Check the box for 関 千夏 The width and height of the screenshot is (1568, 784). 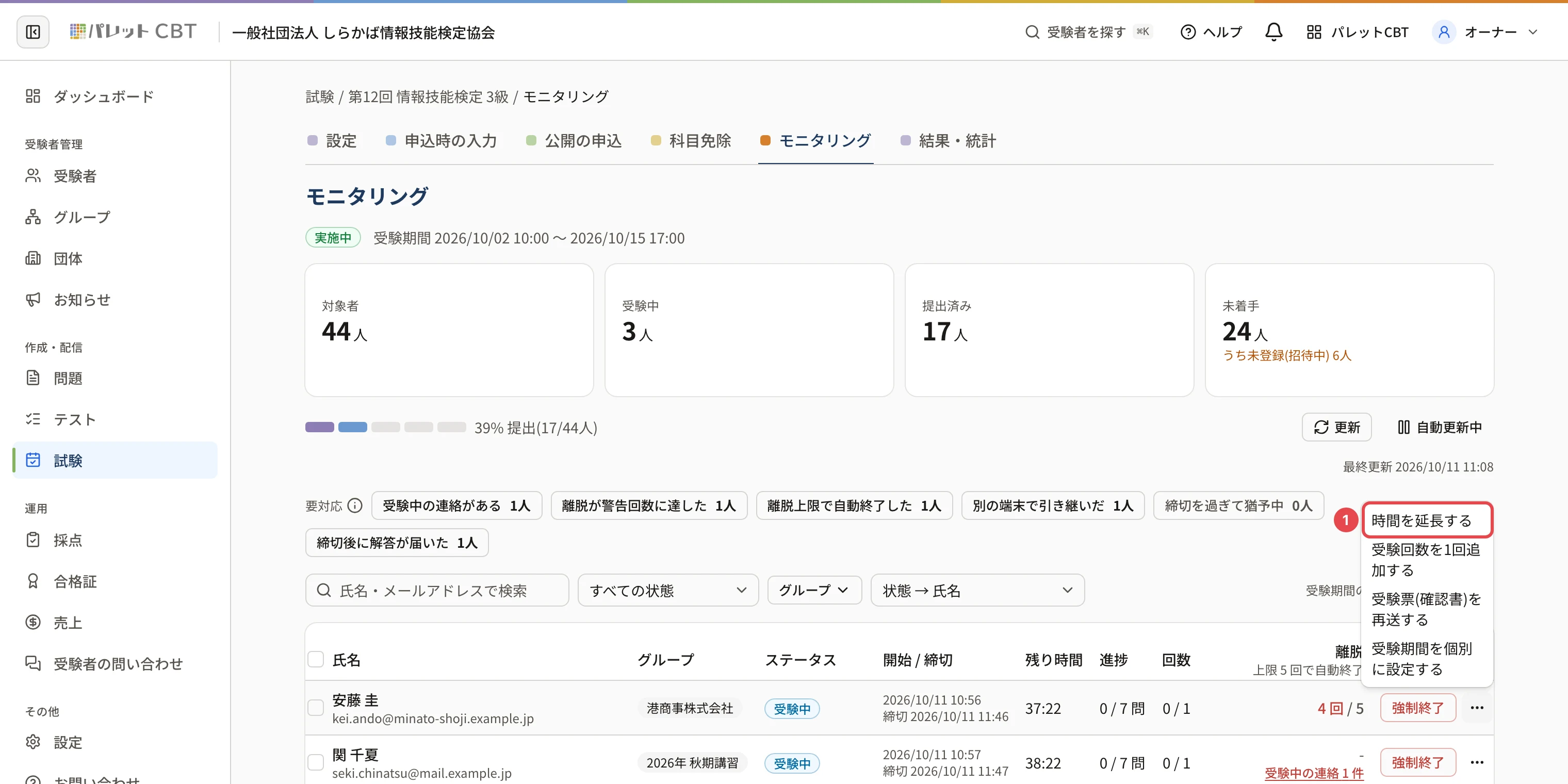[x=315, y=763]
